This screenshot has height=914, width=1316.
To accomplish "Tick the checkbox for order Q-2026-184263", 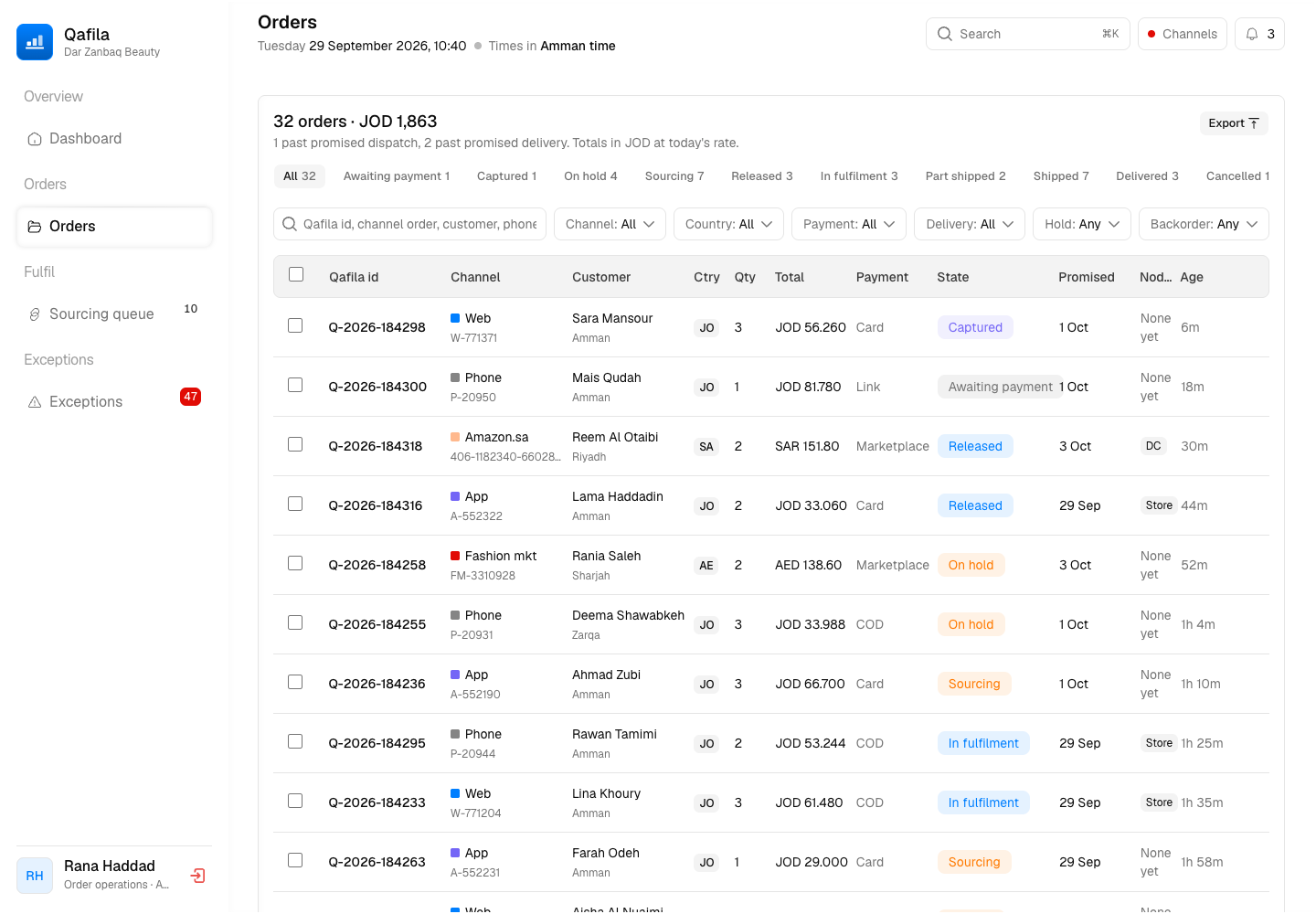I will [x=295, y=860].
